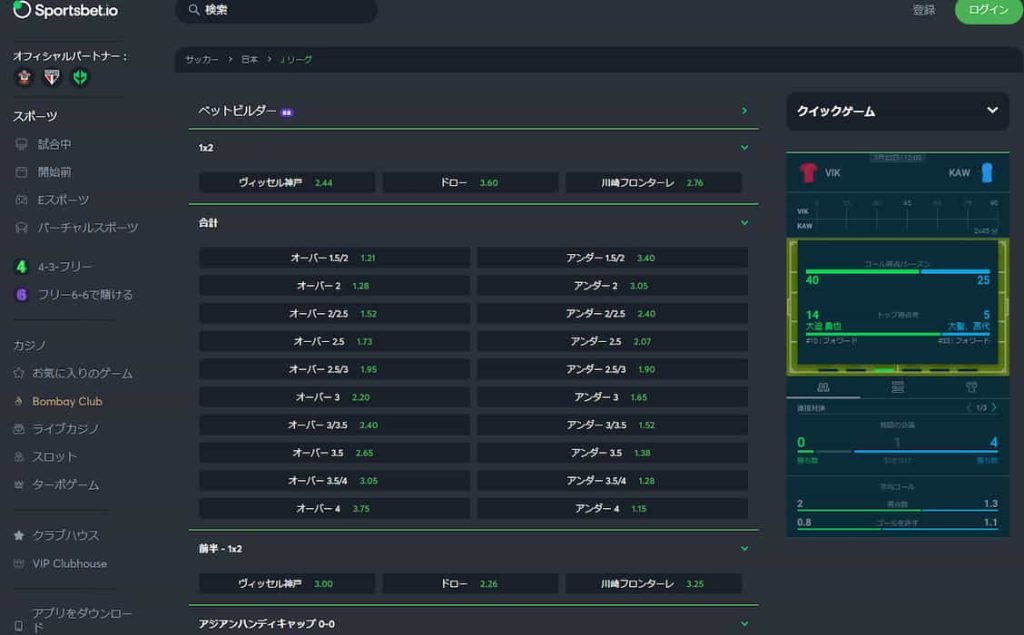Open Bombay Club casino menu item
The image size is (1024, 635).
click(67, 401)
